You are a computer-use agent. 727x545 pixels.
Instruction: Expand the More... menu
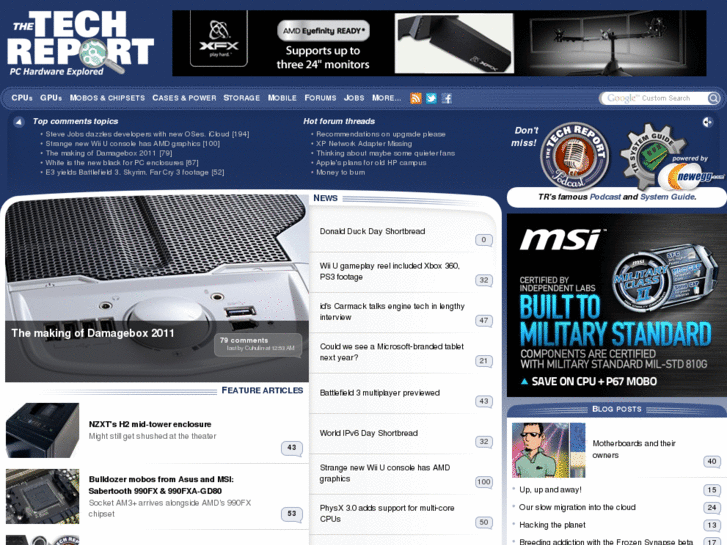pos(386,98)
